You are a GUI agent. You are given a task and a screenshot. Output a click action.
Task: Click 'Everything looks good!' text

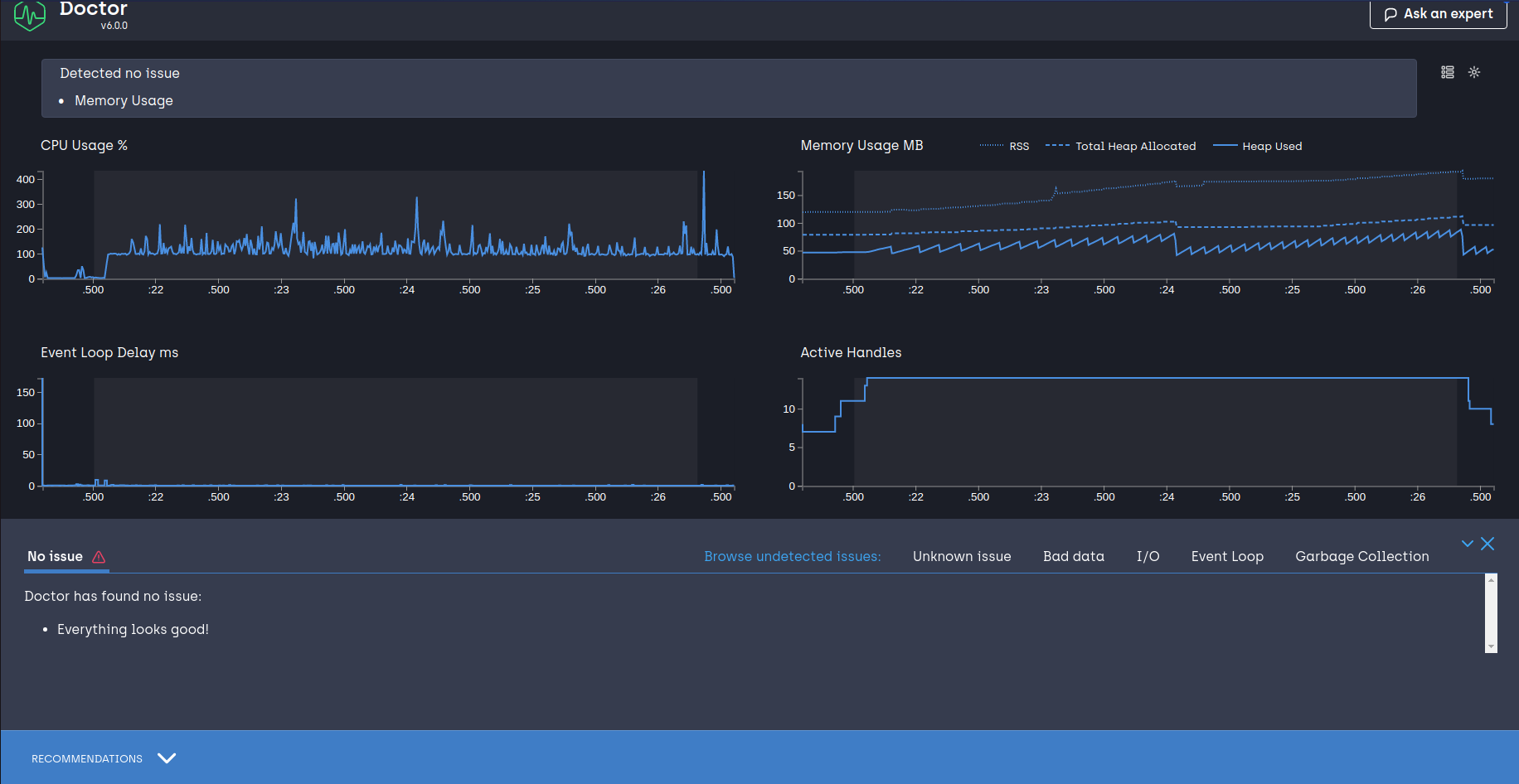tap(133, 629)
